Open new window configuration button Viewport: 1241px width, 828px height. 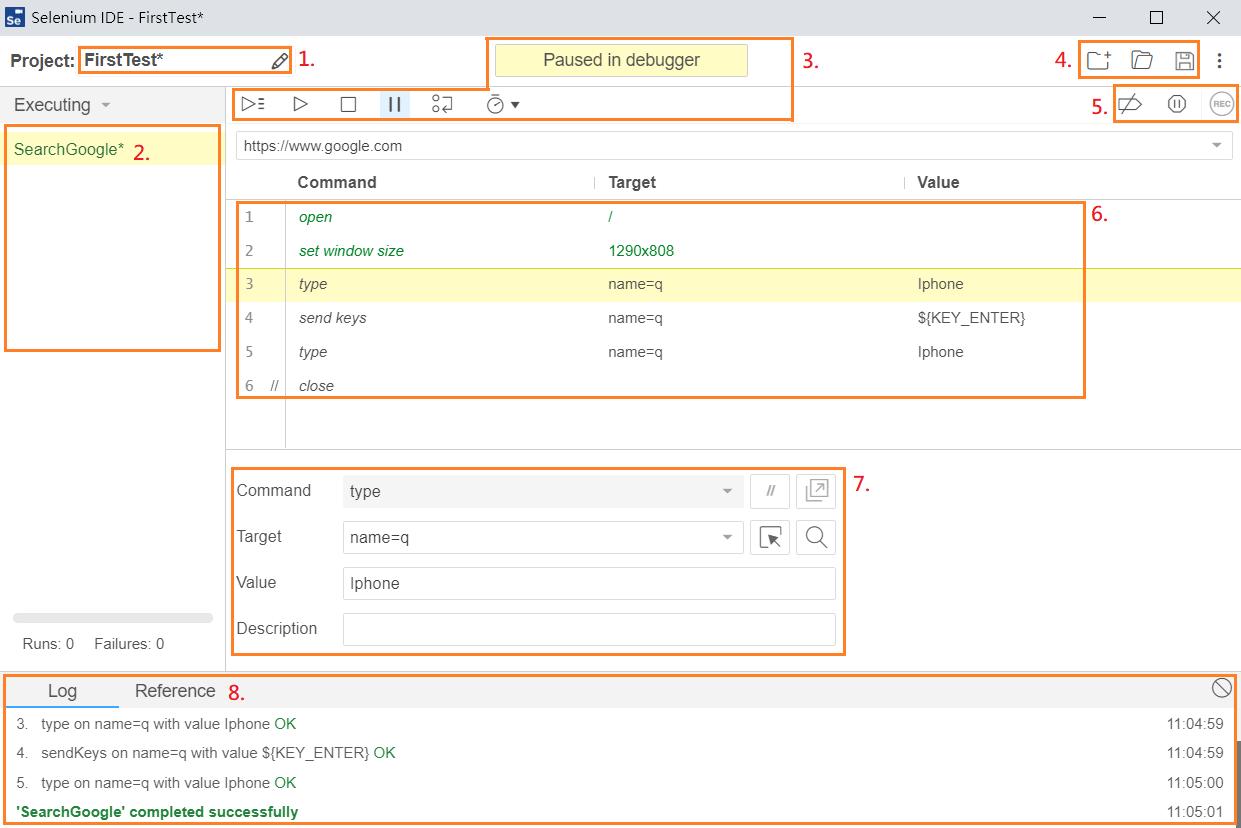click(x=816, y=491)
